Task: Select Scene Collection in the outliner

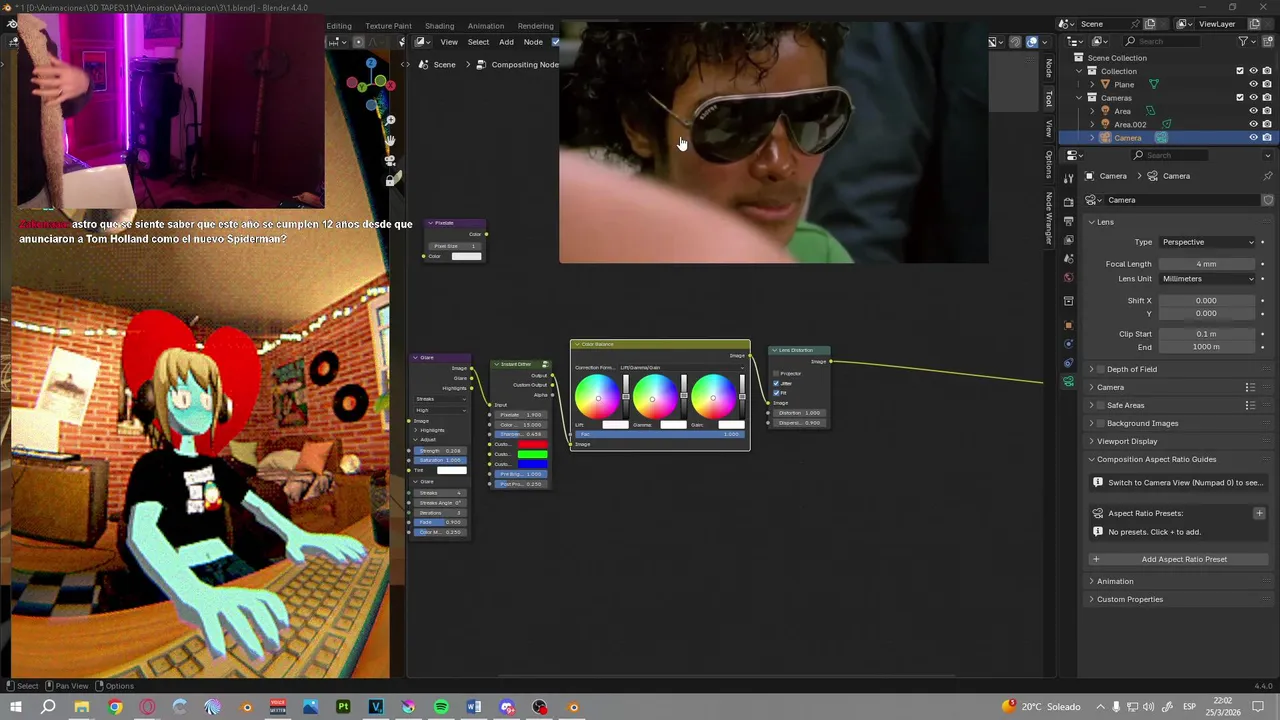Action: coord(1117,58)
